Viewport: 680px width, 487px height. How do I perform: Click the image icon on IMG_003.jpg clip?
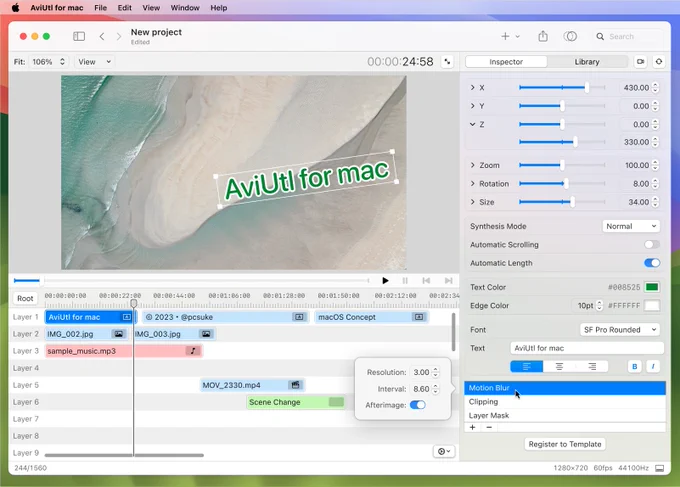point(206,334)
